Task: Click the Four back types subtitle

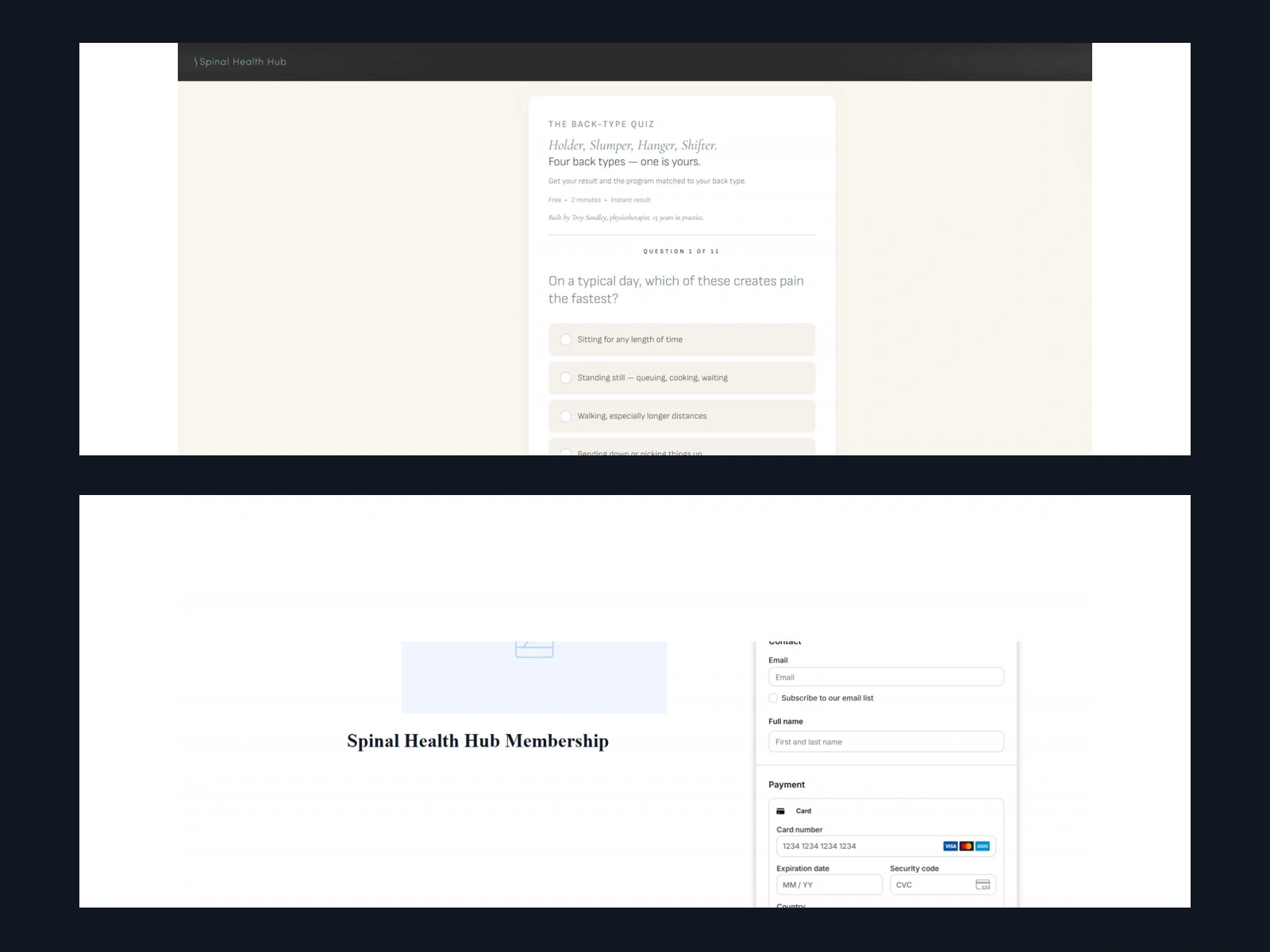Action: click(625, 162)
